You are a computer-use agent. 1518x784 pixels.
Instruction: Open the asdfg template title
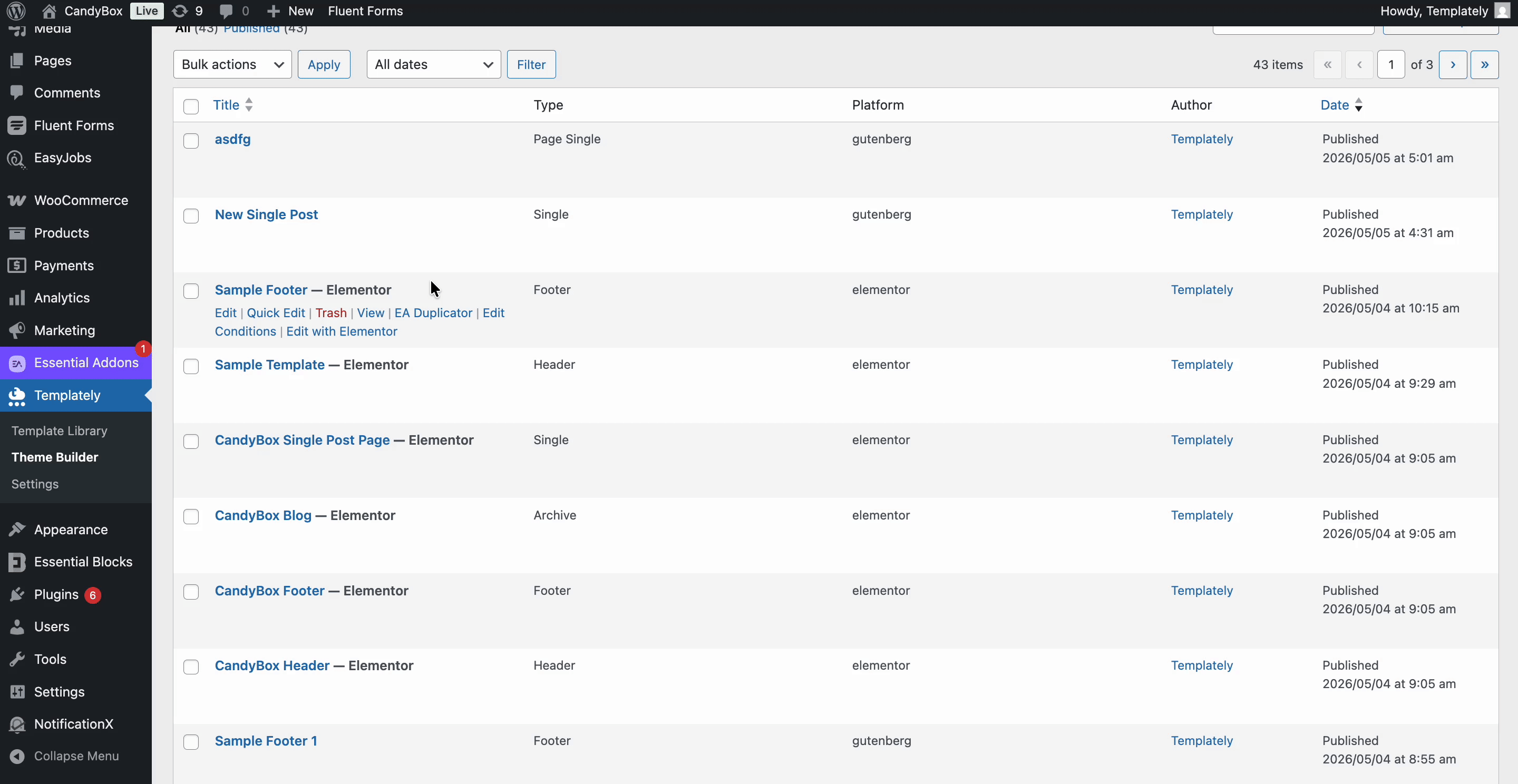[232, 139]
